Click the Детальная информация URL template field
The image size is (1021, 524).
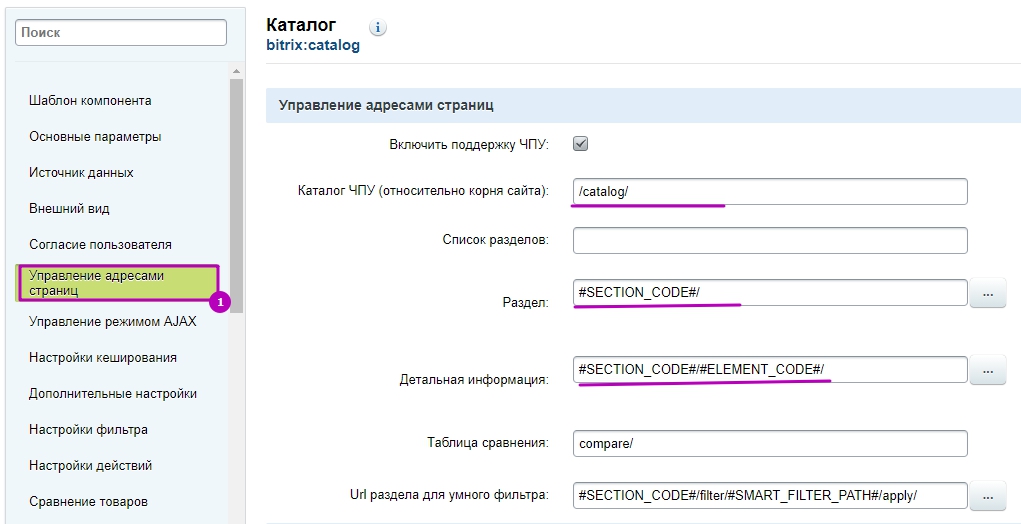pos(770,369)
